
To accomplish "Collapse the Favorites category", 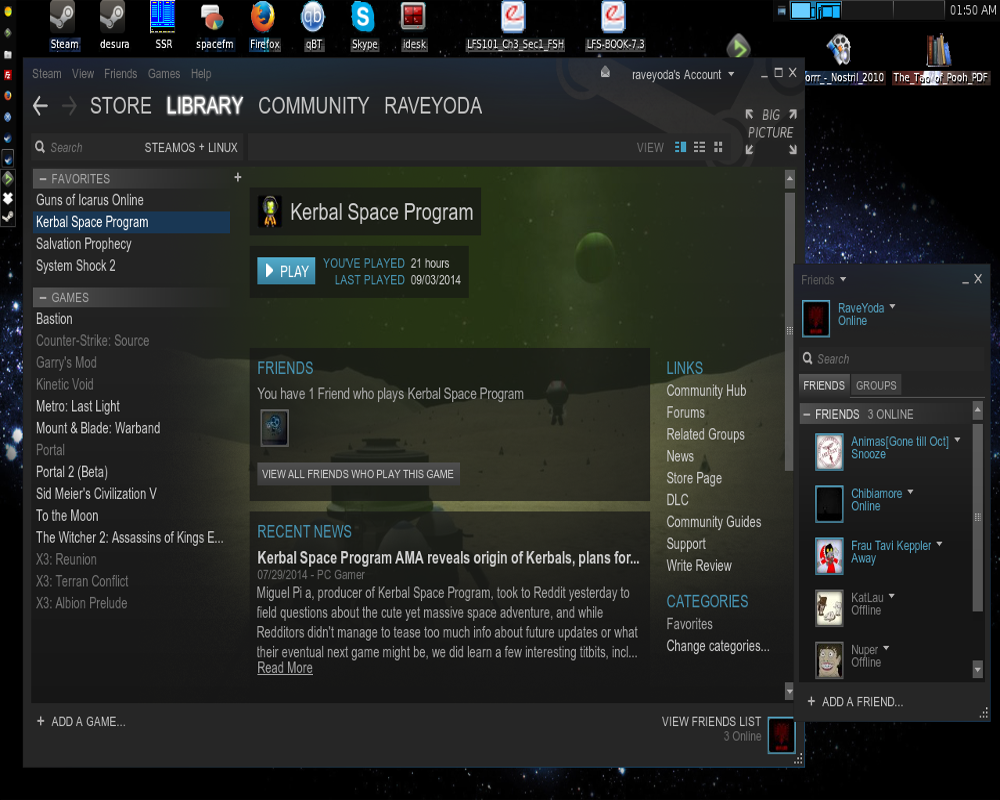I will click(x=43, y=179).
